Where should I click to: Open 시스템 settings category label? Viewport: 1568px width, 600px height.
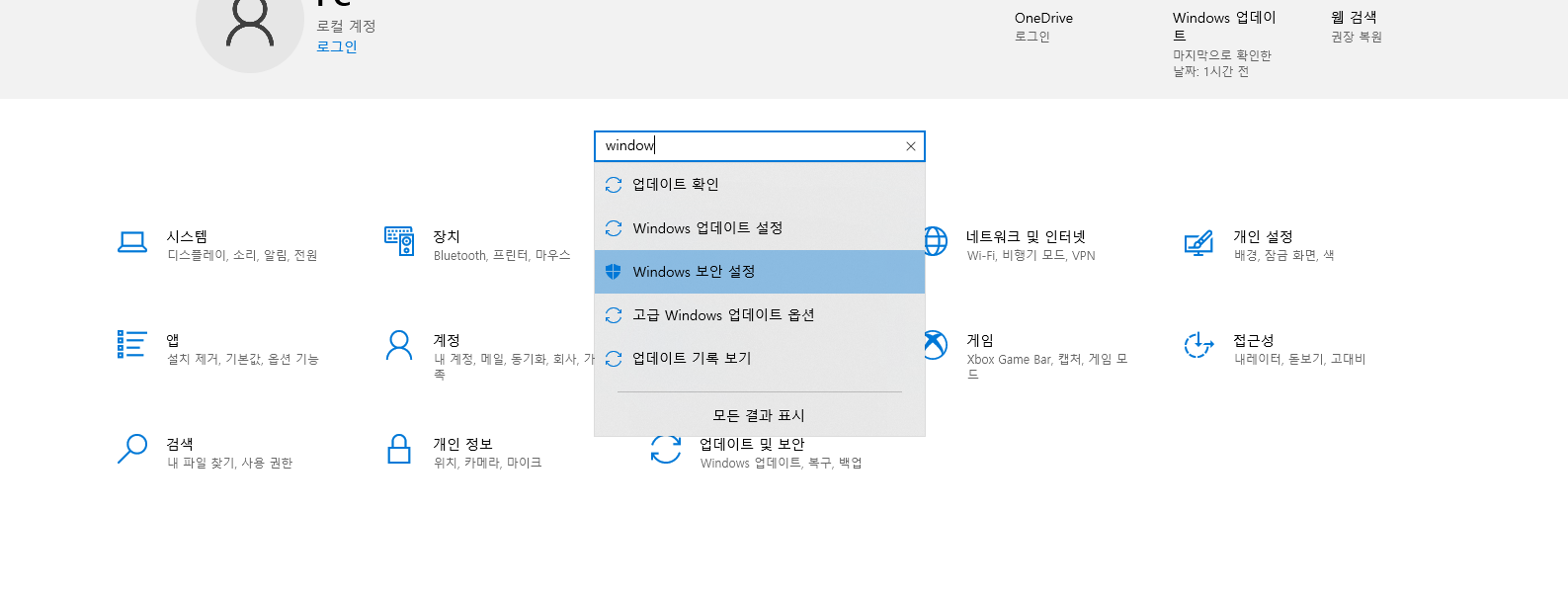187,236
